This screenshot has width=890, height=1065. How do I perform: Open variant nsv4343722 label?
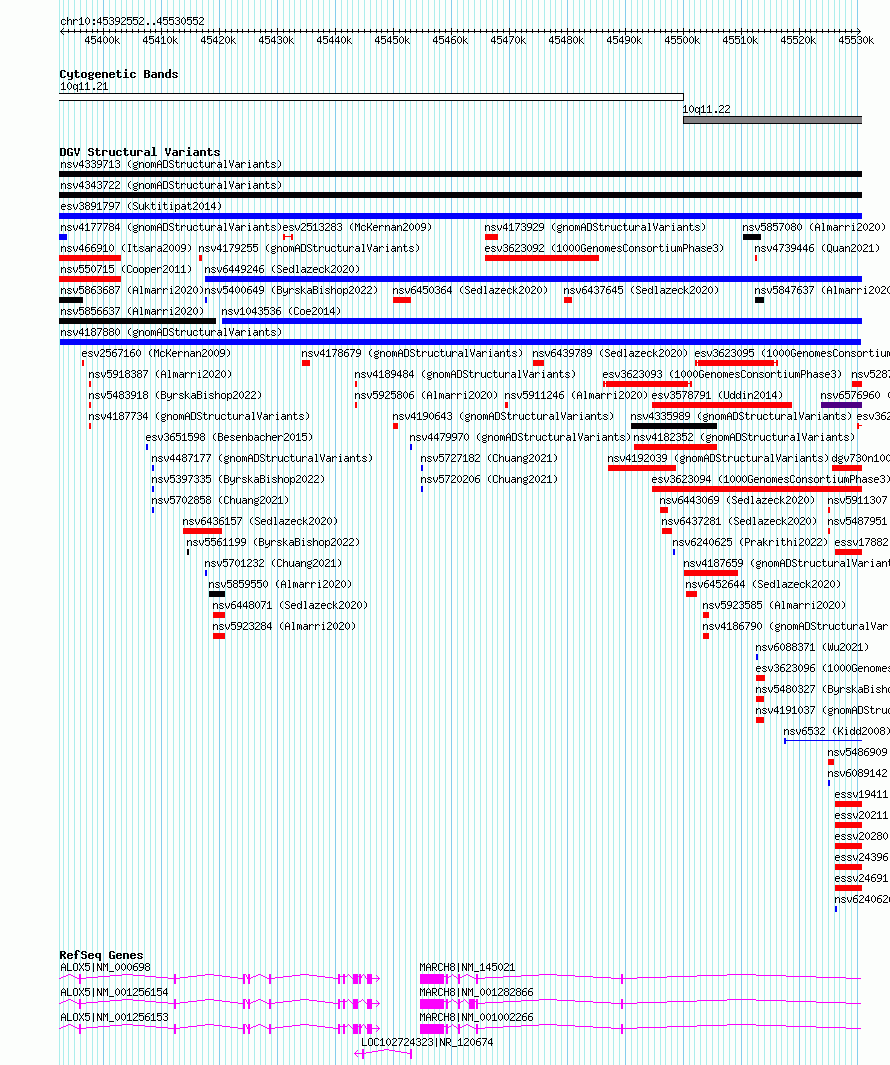pyautogui.click(x=171, y=185)
